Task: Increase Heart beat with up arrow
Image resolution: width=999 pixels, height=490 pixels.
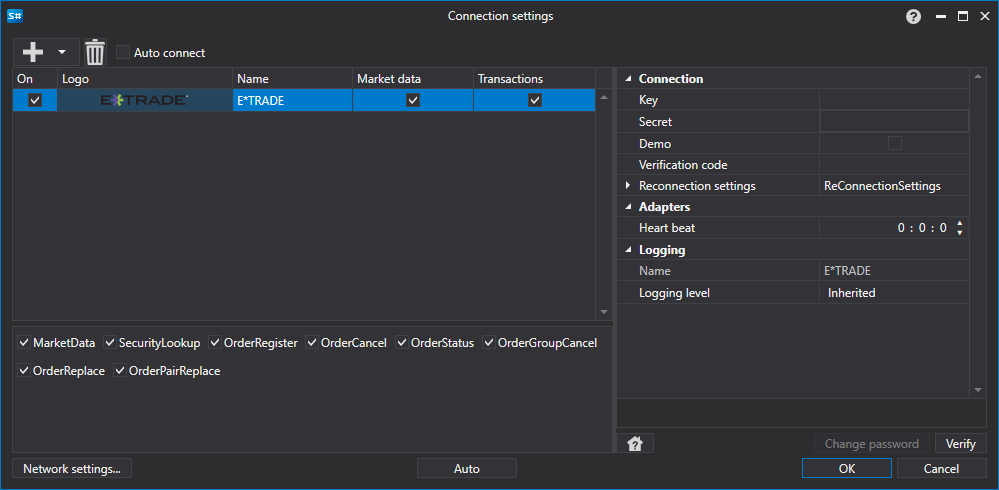Action: [x=959, y=223]
